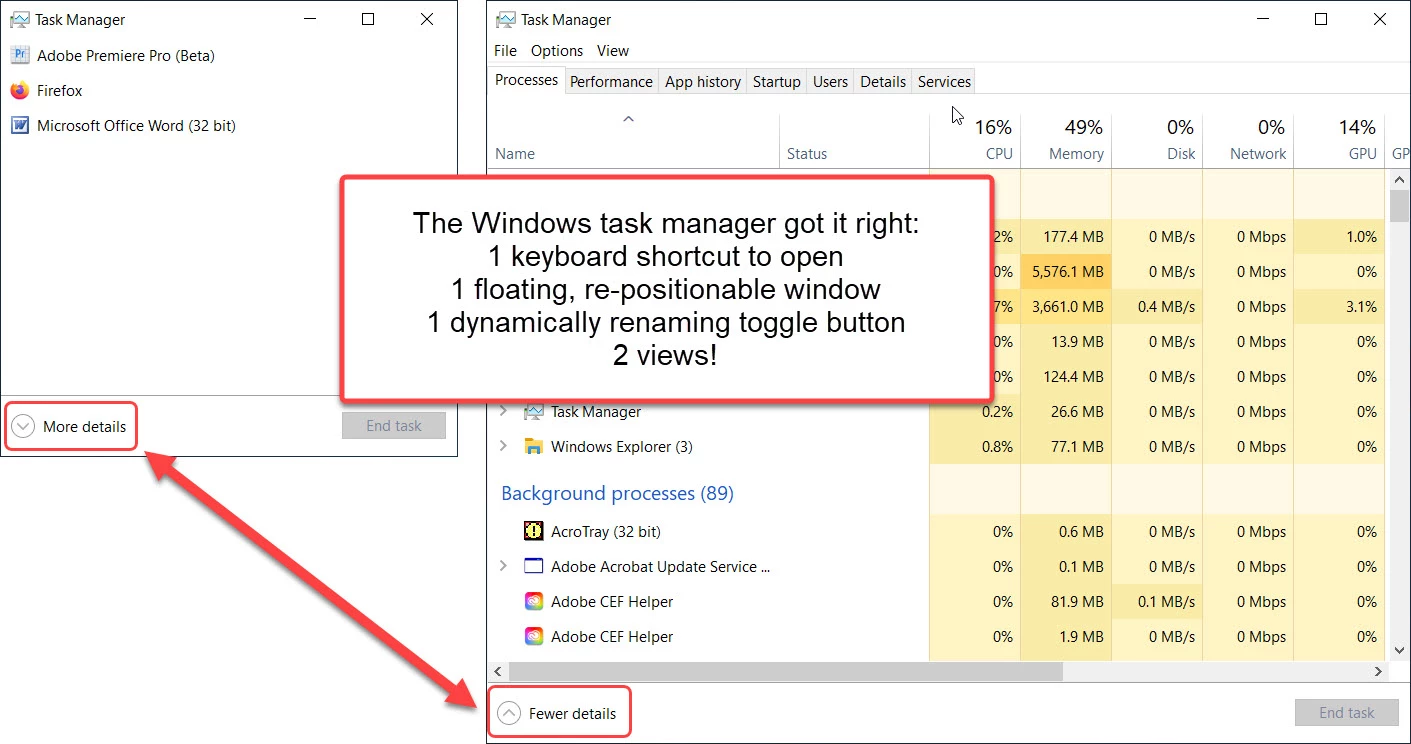Select the AcroTray (32 bit) process

tap(606, 532)
